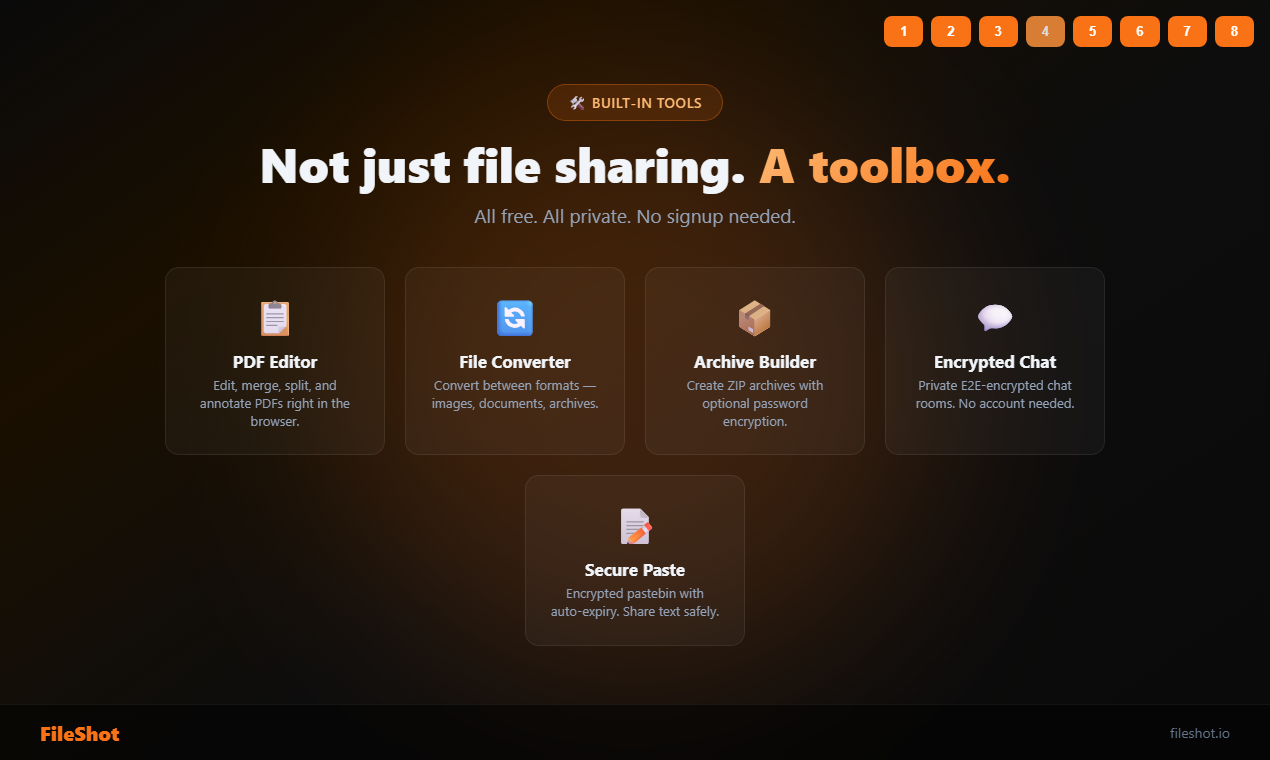
Task: Open the Encrypted Chat card
Action: [x=994, y=360]
